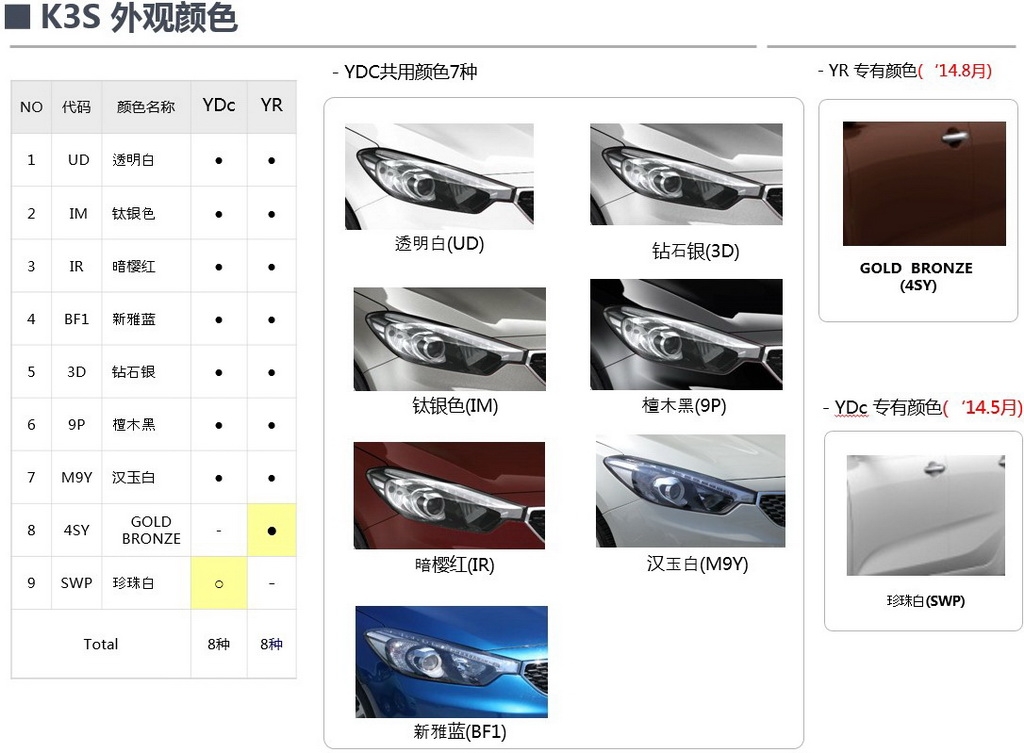The height and width of the screenshot is (753, 1024).
Task: Select the GOLD BRONZE (4SY) caption
Action: pyautogui.click(x=916, y=277)
